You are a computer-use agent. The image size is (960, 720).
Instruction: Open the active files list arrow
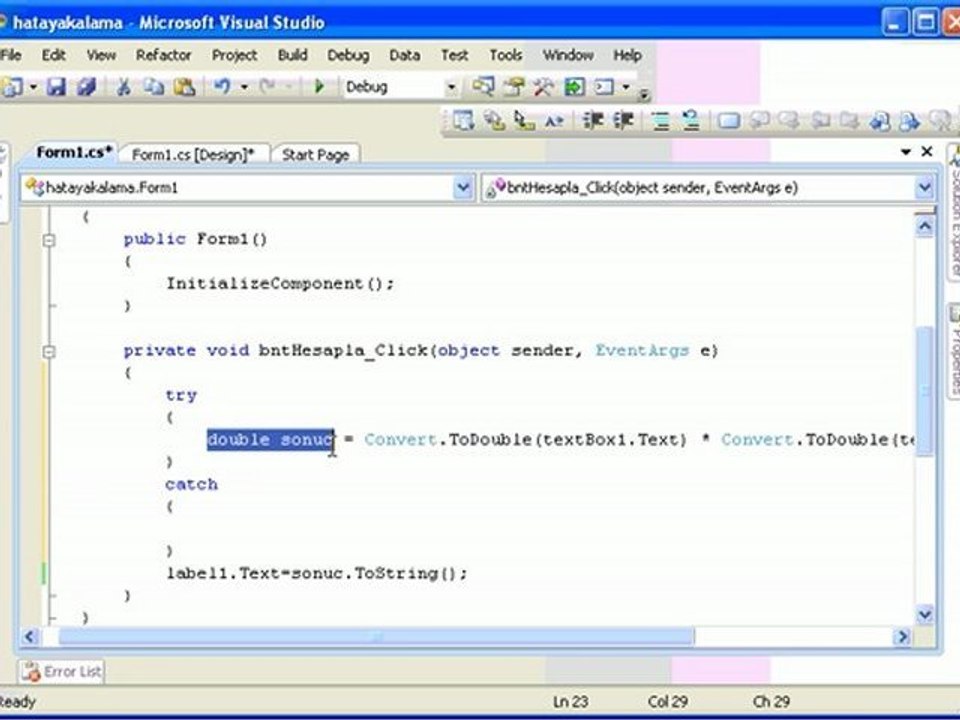coord(906,151)
